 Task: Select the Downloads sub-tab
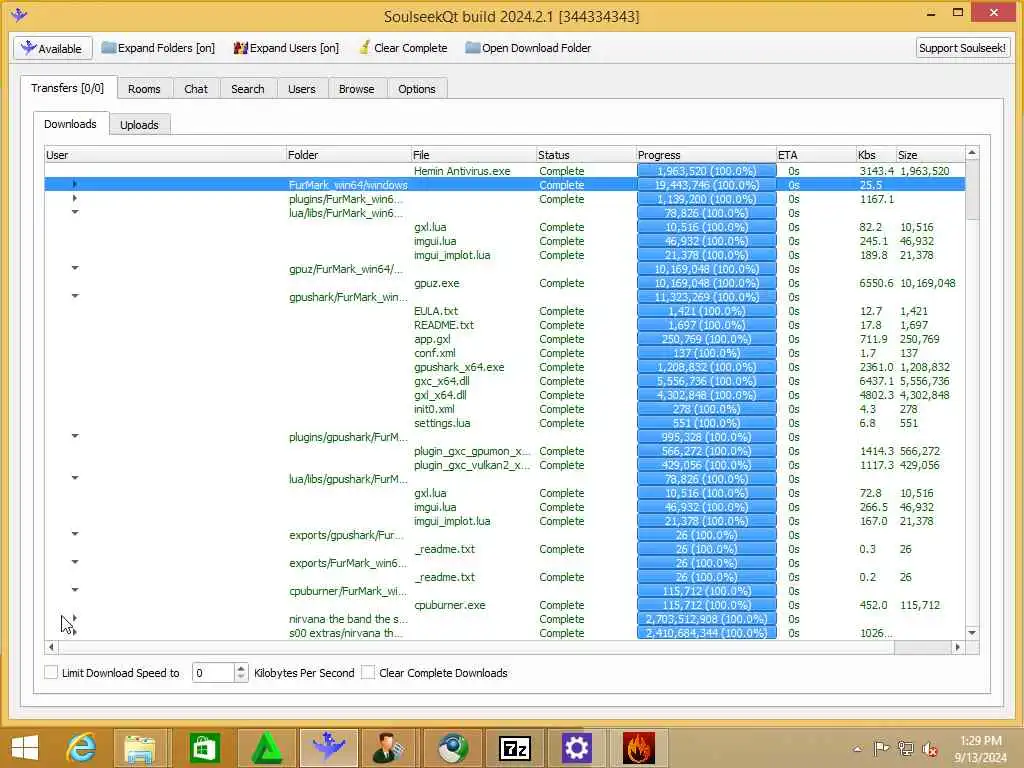pyautogui.click(x=71, y=124)
